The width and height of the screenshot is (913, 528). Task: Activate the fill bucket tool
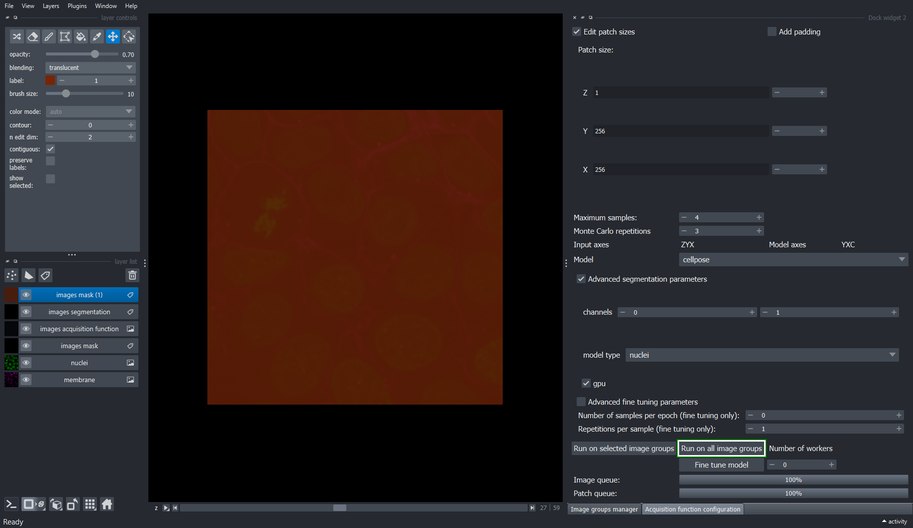pyautogui.click(x=81, y=37)
